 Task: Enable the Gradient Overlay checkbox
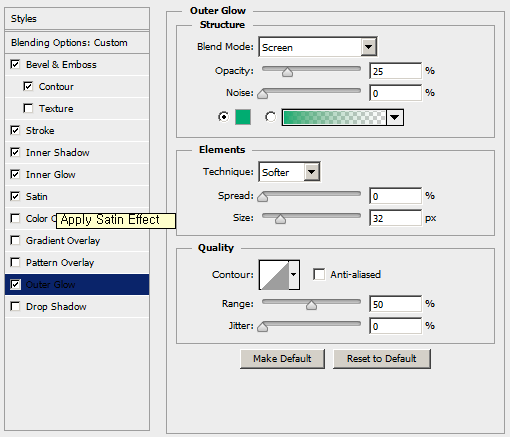click(x=15, y=240)
